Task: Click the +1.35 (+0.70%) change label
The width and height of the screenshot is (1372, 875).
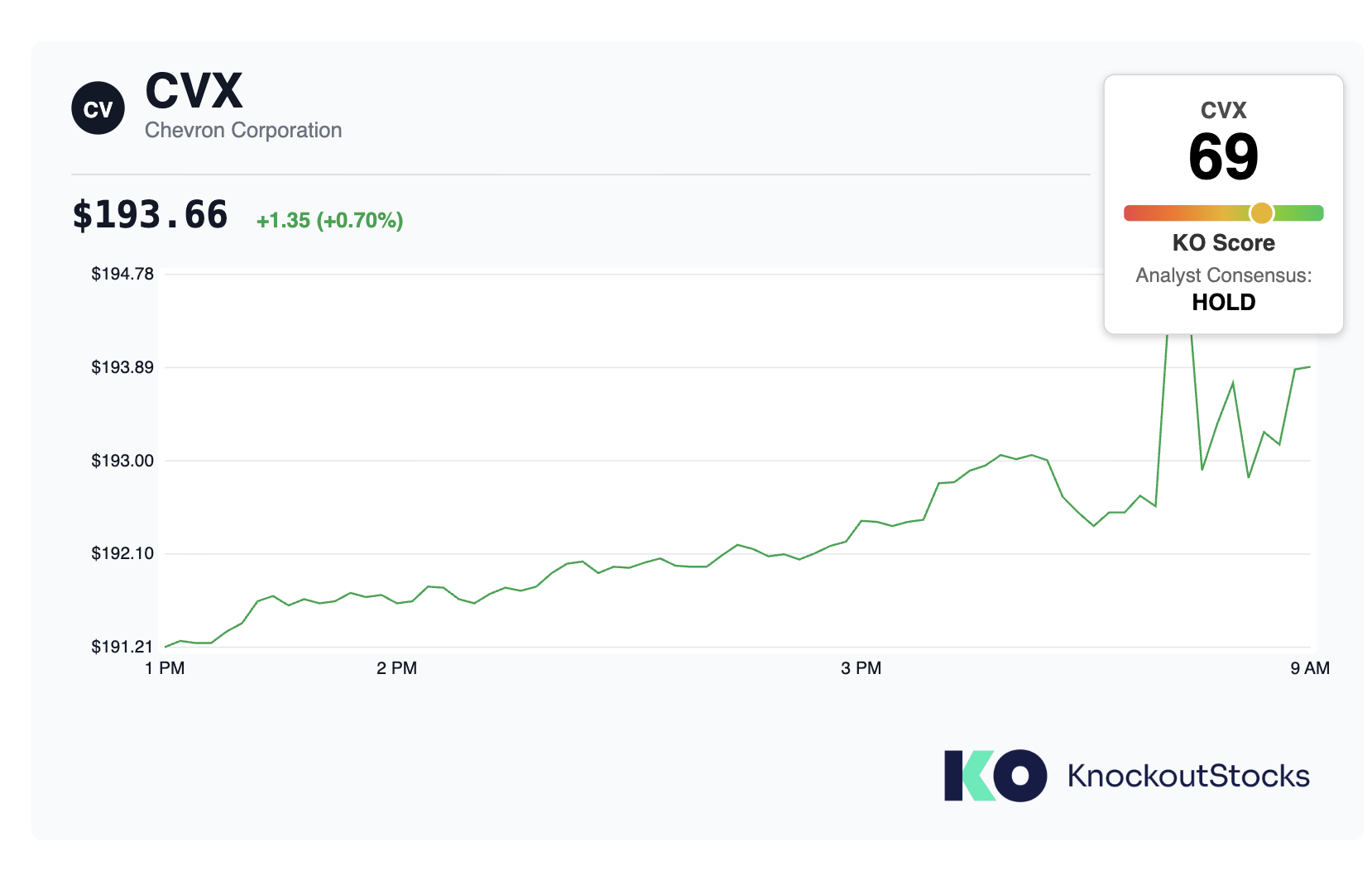Action: tap(329, 220)
